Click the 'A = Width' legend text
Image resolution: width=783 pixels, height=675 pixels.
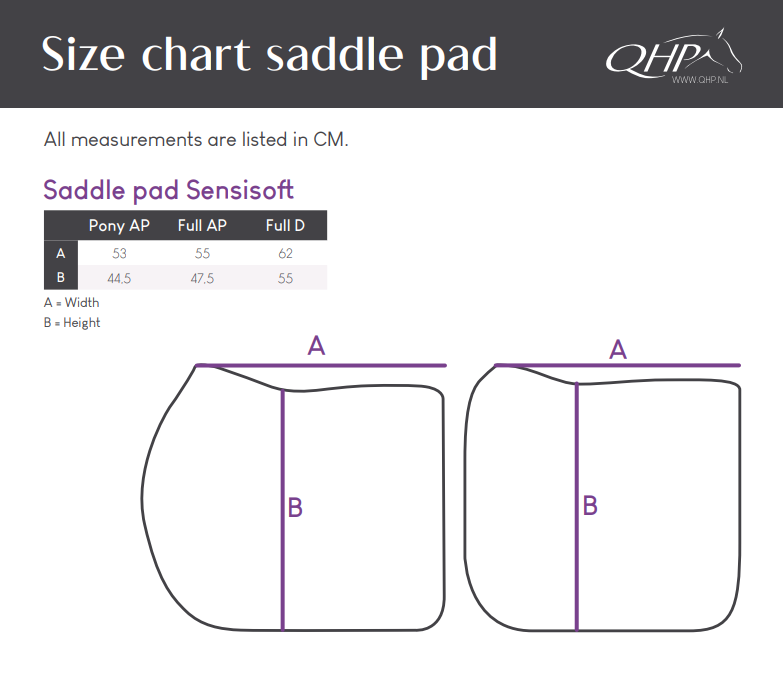tap(71, 303)
